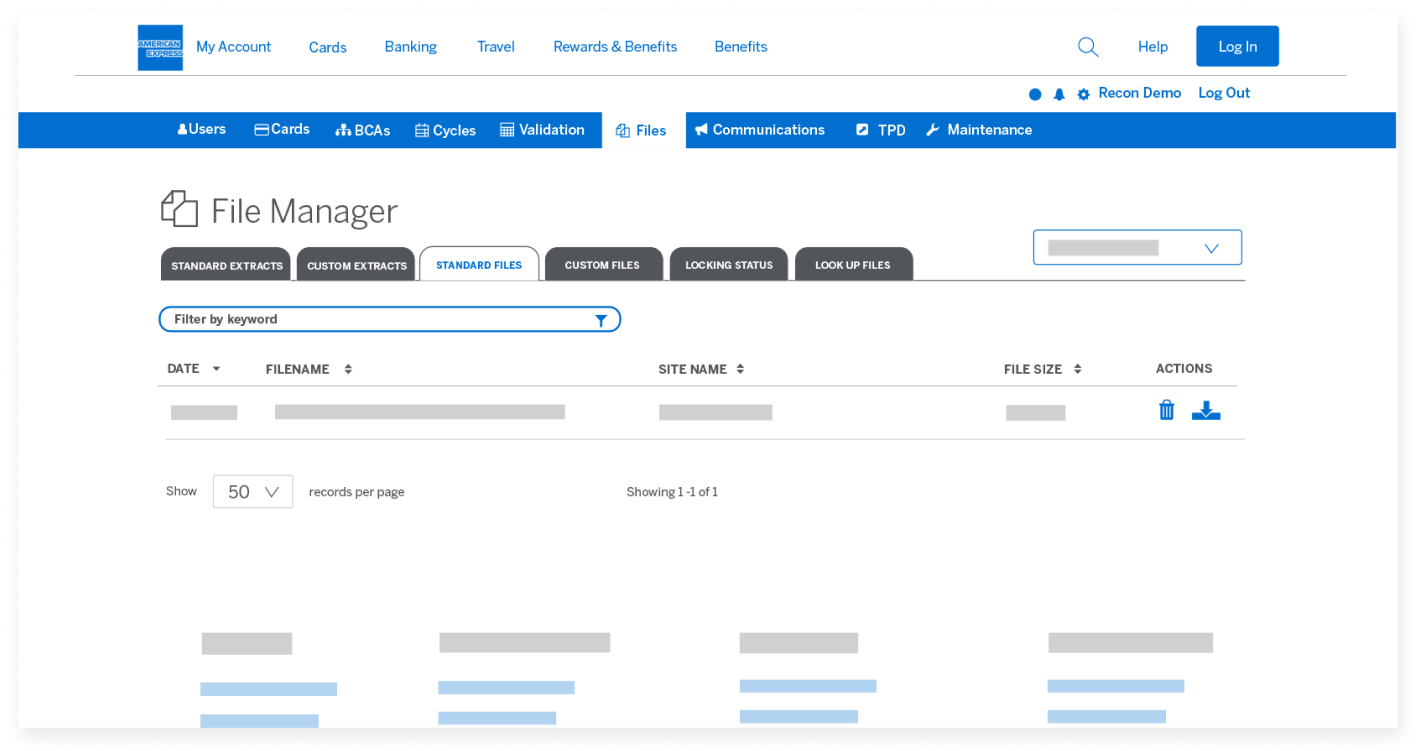The height and width of the screenshot is (751, 1421).
Task: Click the Log In button
Action: pyautogui.click(x=1237, y=46)
